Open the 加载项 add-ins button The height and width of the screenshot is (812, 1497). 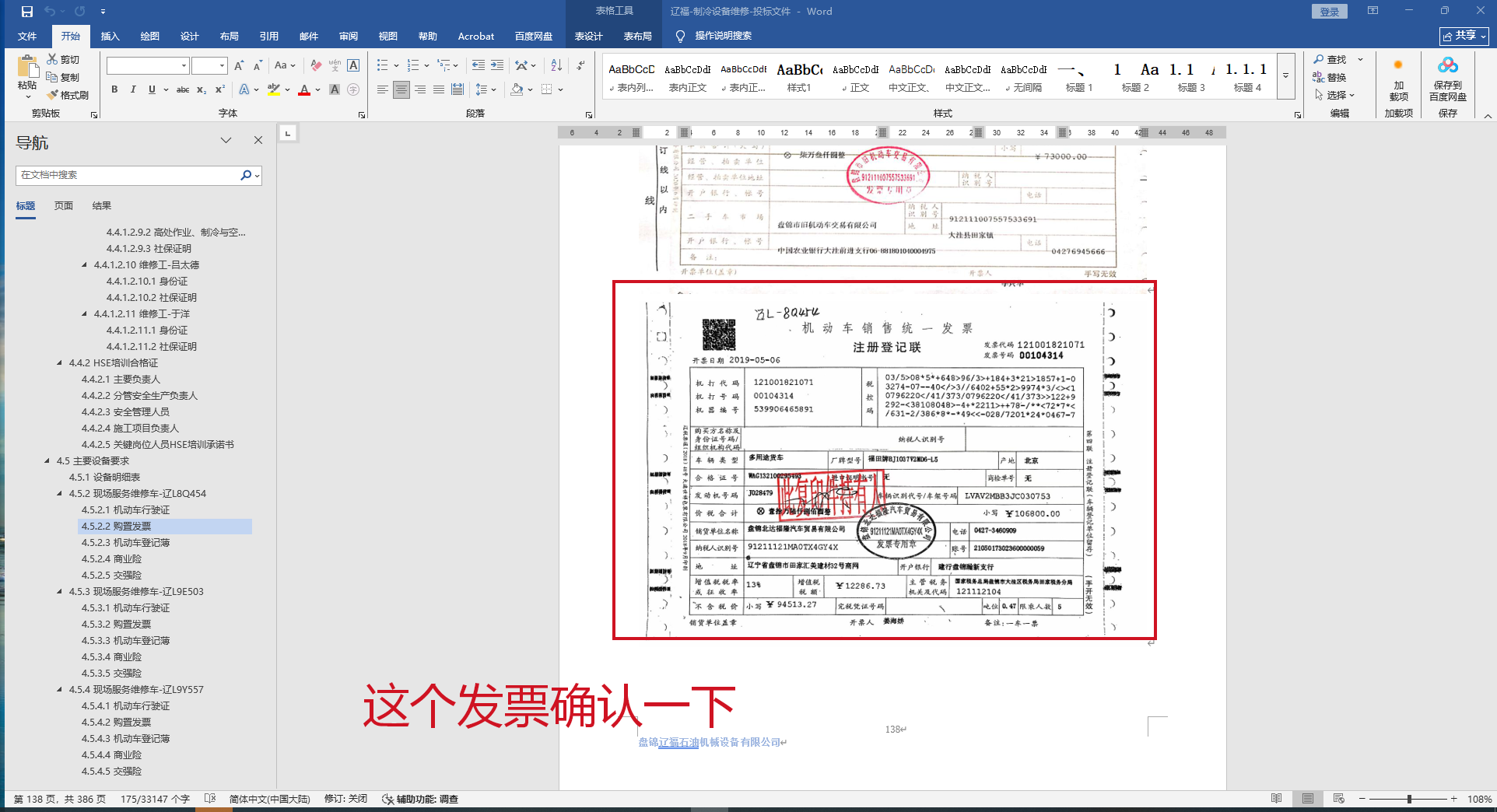click(1398, 80)
